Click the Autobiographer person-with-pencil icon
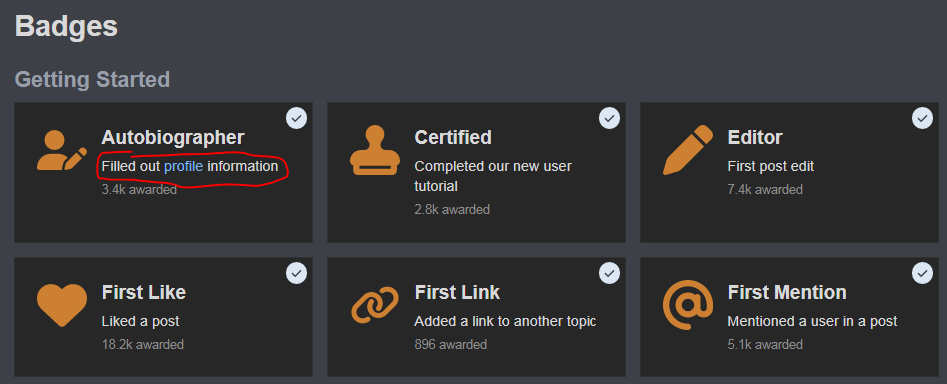This screenshot has width=947, height=384. 62,149
